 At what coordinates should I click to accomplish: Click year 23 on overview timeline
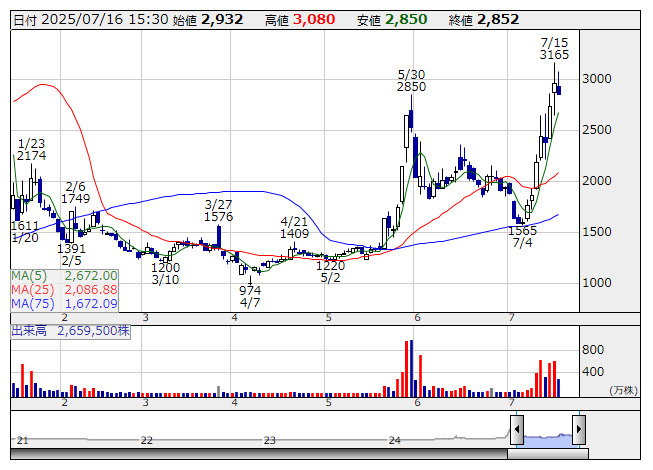(269, 440)
